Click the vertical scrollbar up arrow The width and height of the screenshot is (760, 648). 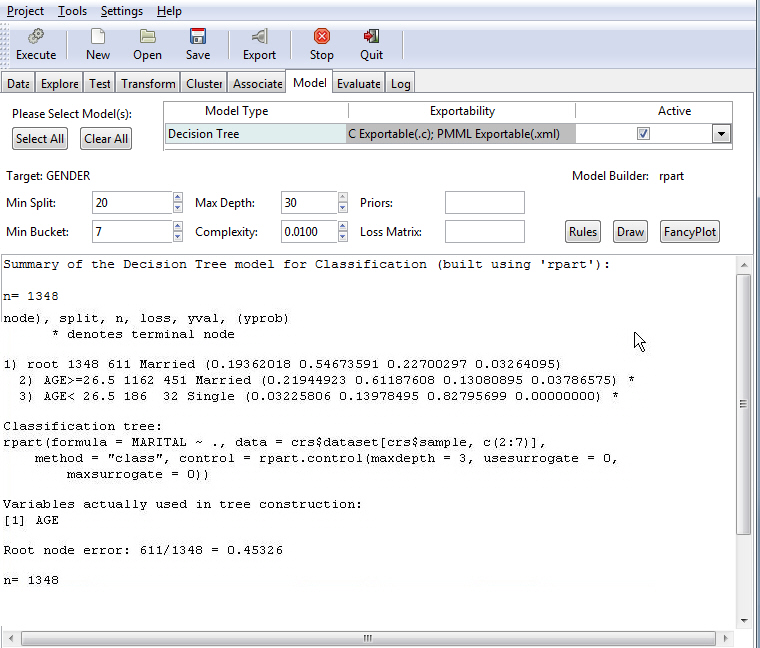pyautogui.click(x=744, y=265)
